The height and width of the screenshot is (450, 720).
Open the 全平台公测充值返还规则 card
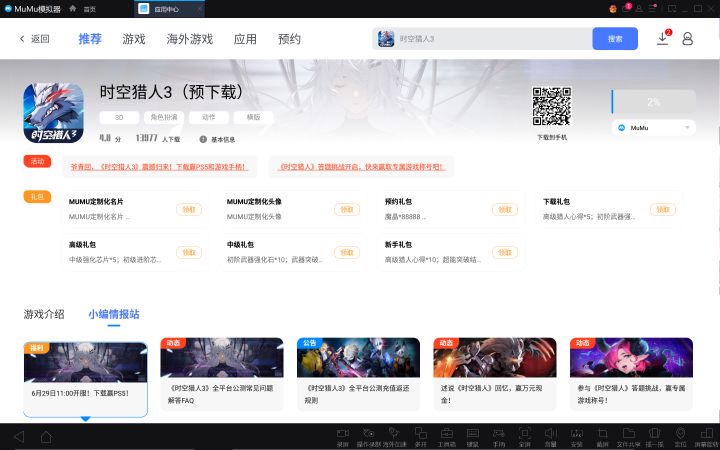(358, 374)
